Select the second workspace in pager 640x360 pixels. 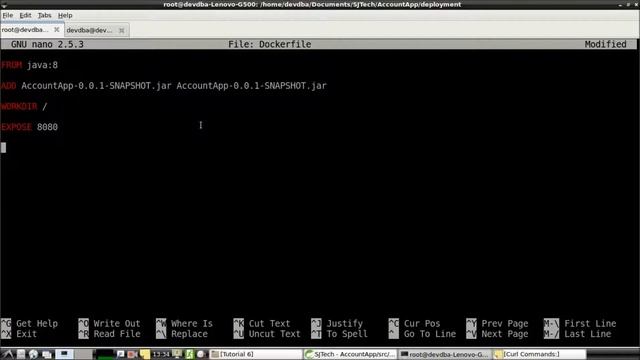click(x=83, y=354)
